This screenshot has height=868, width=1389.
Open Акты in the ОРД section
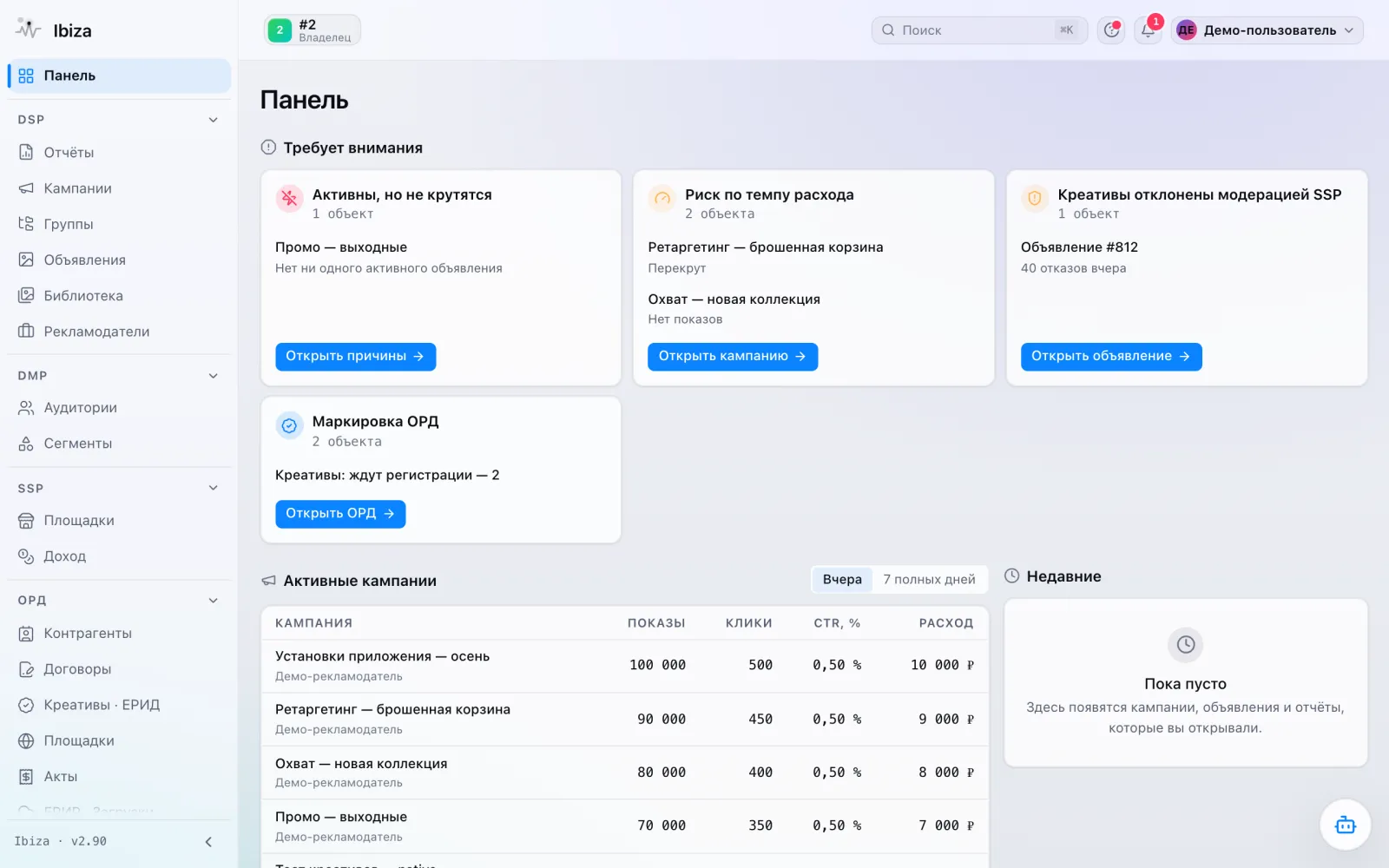119,777
